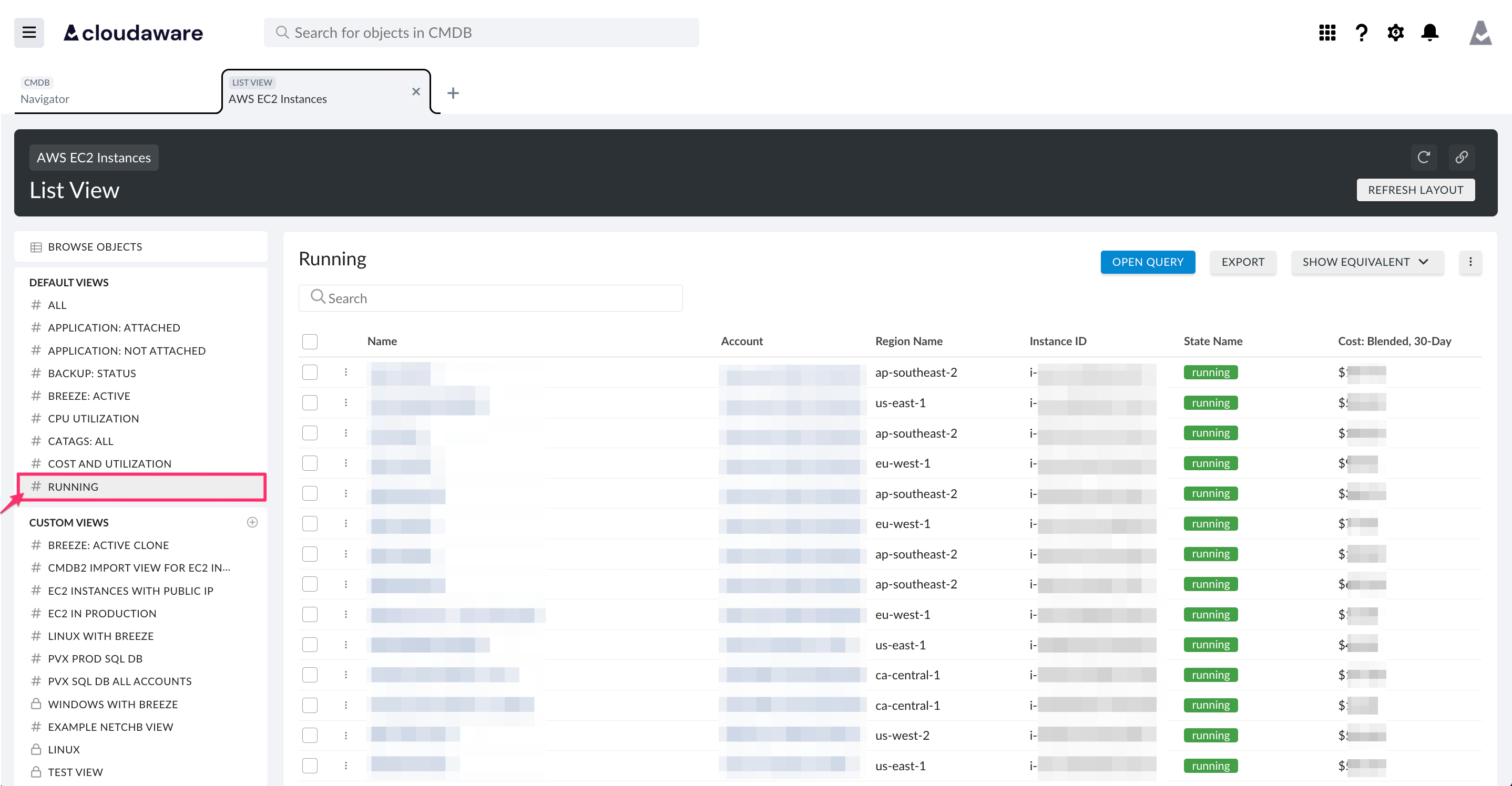Open the overflow menu next to Show Equivalent
Viewport: 1512px width, 786px height.
(1470, 262)
